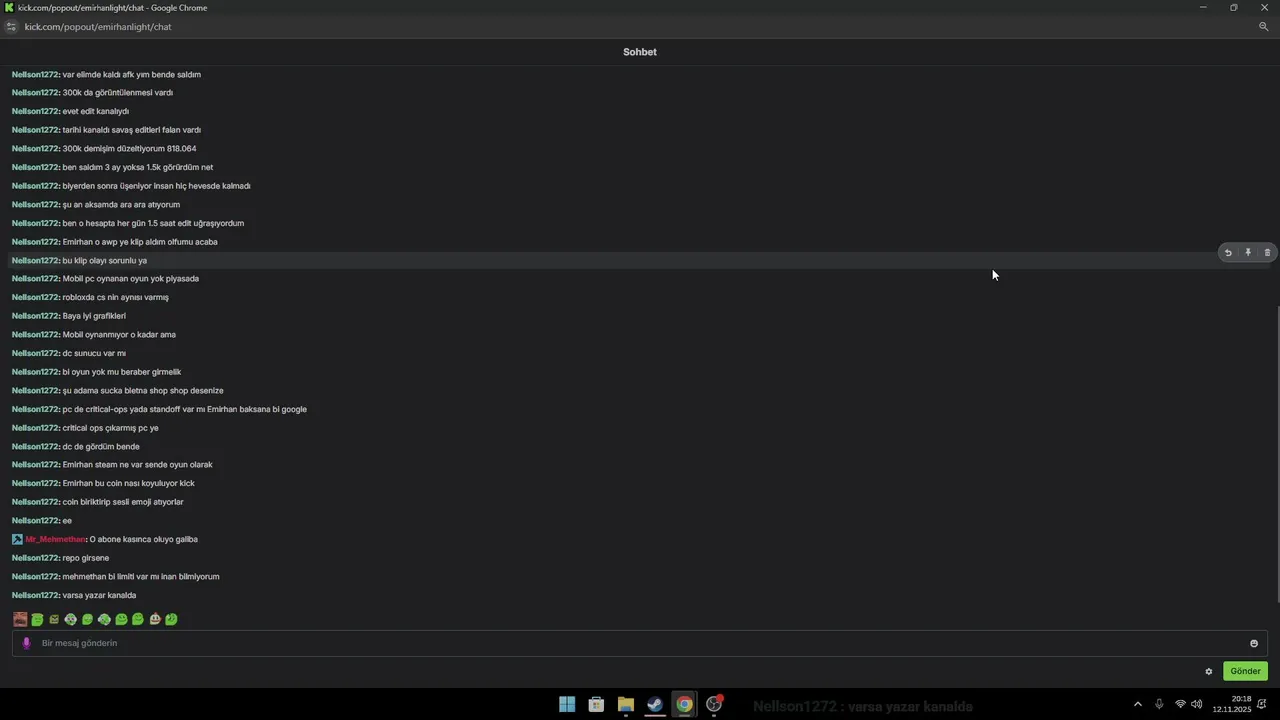The width and height of the screenshot is (1280, 720).
Task: Focus the 'Bir mesaj gönderin' message field
Action: click(640, 643)
